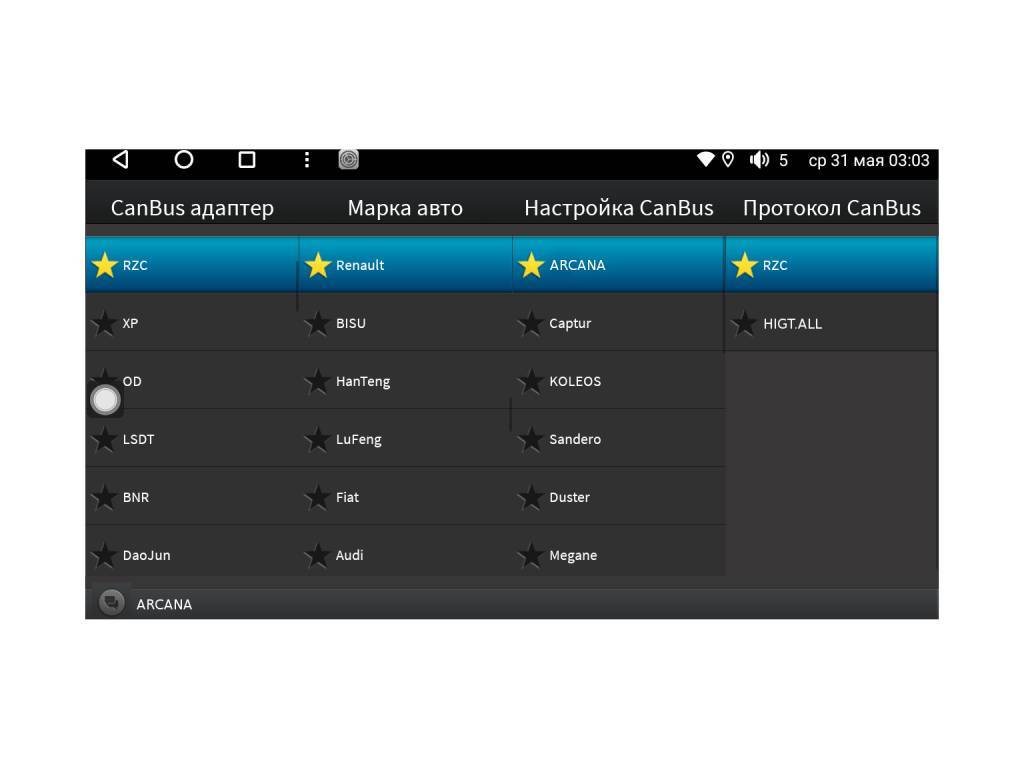Tap the location pin status icon
Viewport: 1024px width, 768px height.
click(x=728, y=159)
